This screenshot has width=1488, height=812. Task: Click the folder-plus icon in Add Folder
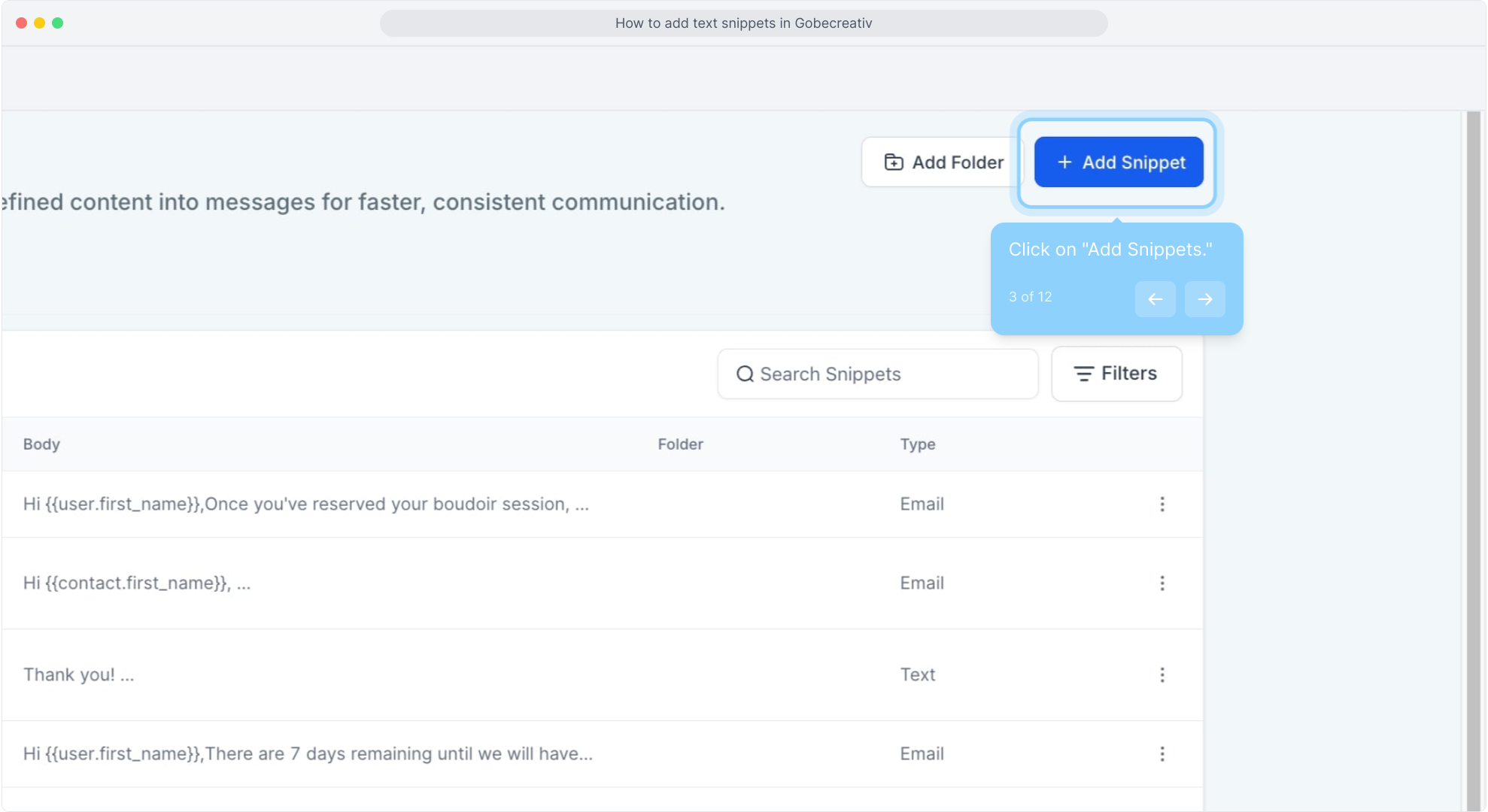(894, 162)
